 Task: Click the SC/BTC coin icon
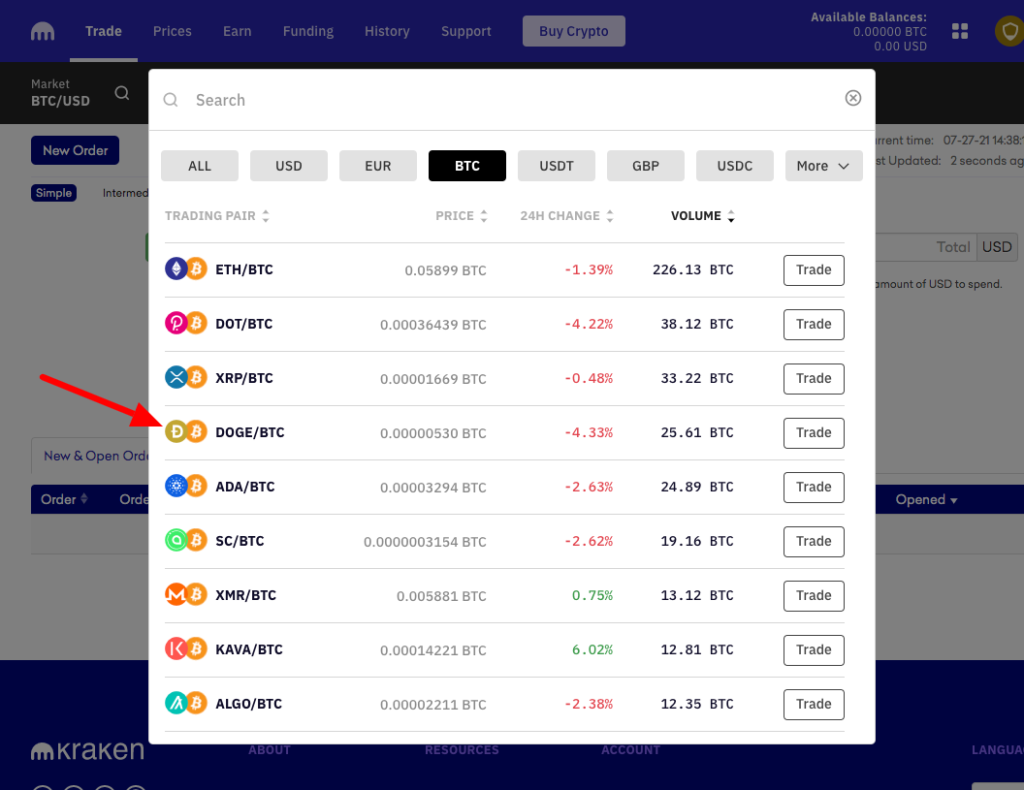click(185, 540)
